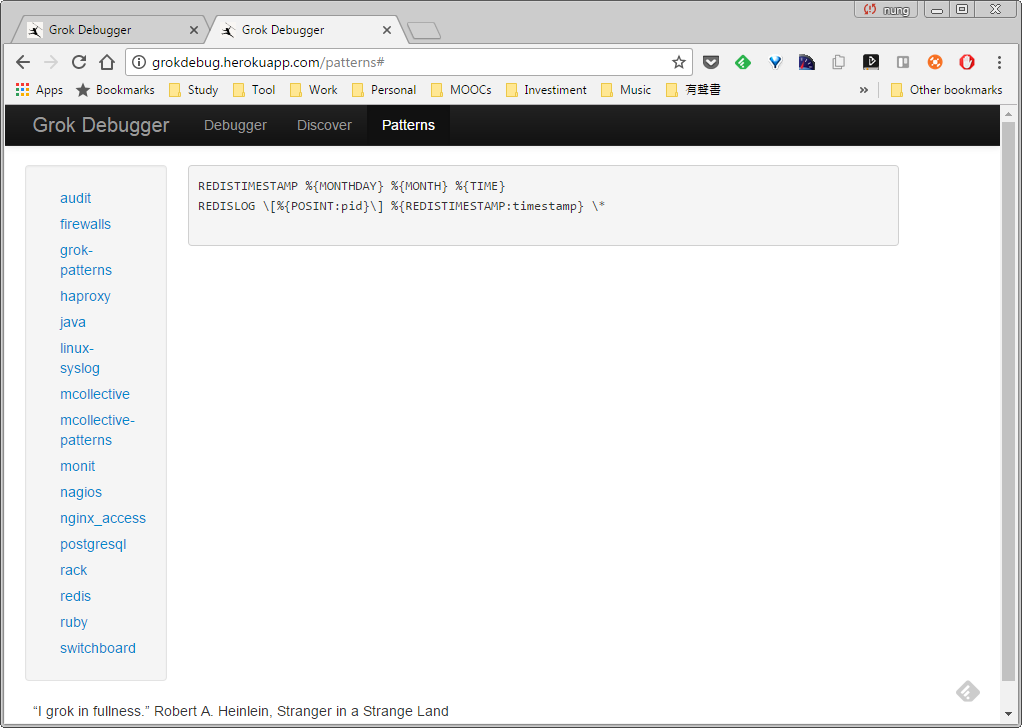1022x728 pixels.
Task: Click the Grok Debugger brand title
Action: (x=101, y=125)
